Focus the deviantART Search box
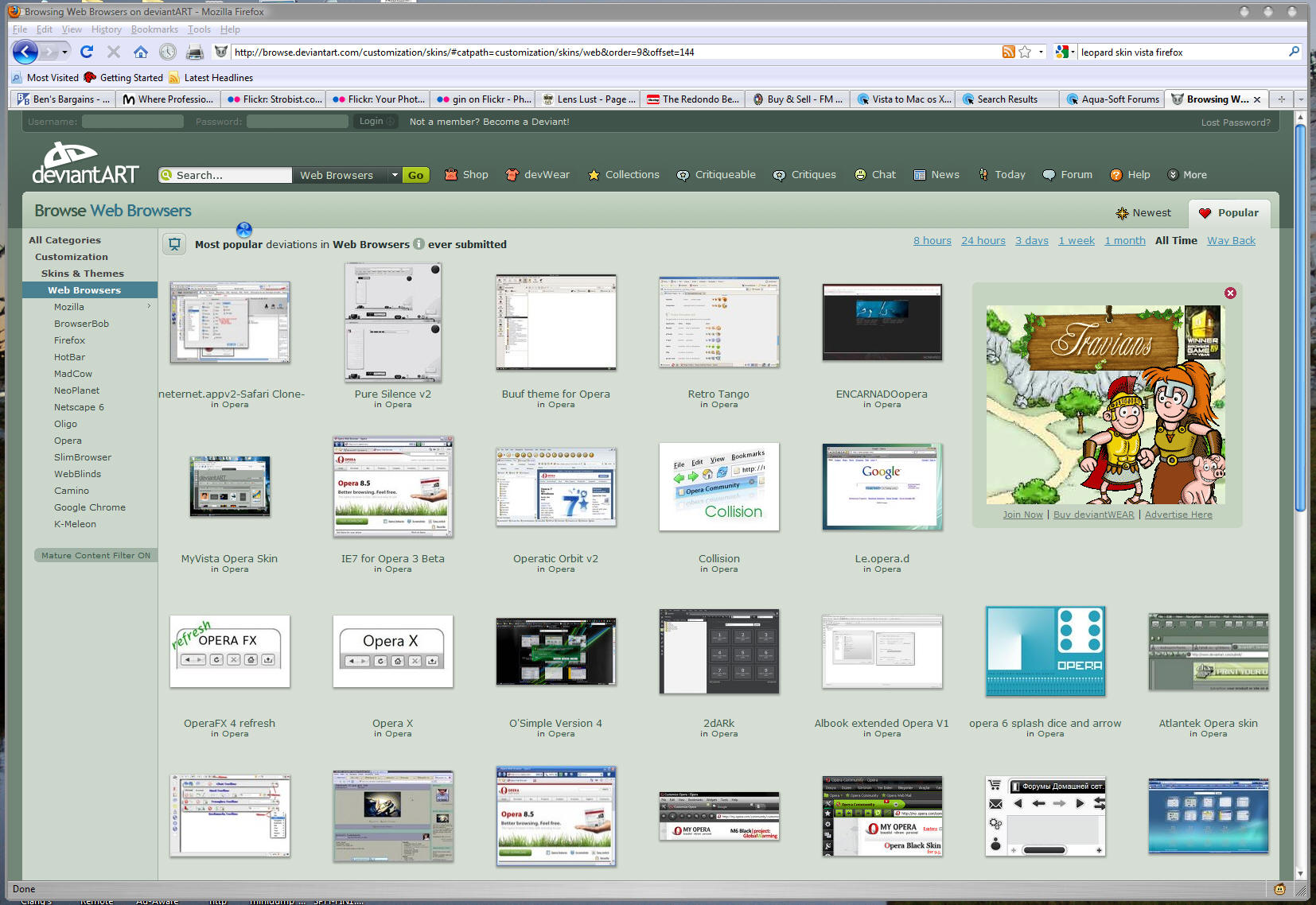The height and width of the screenshot is (905, 1316). point(226,175)
